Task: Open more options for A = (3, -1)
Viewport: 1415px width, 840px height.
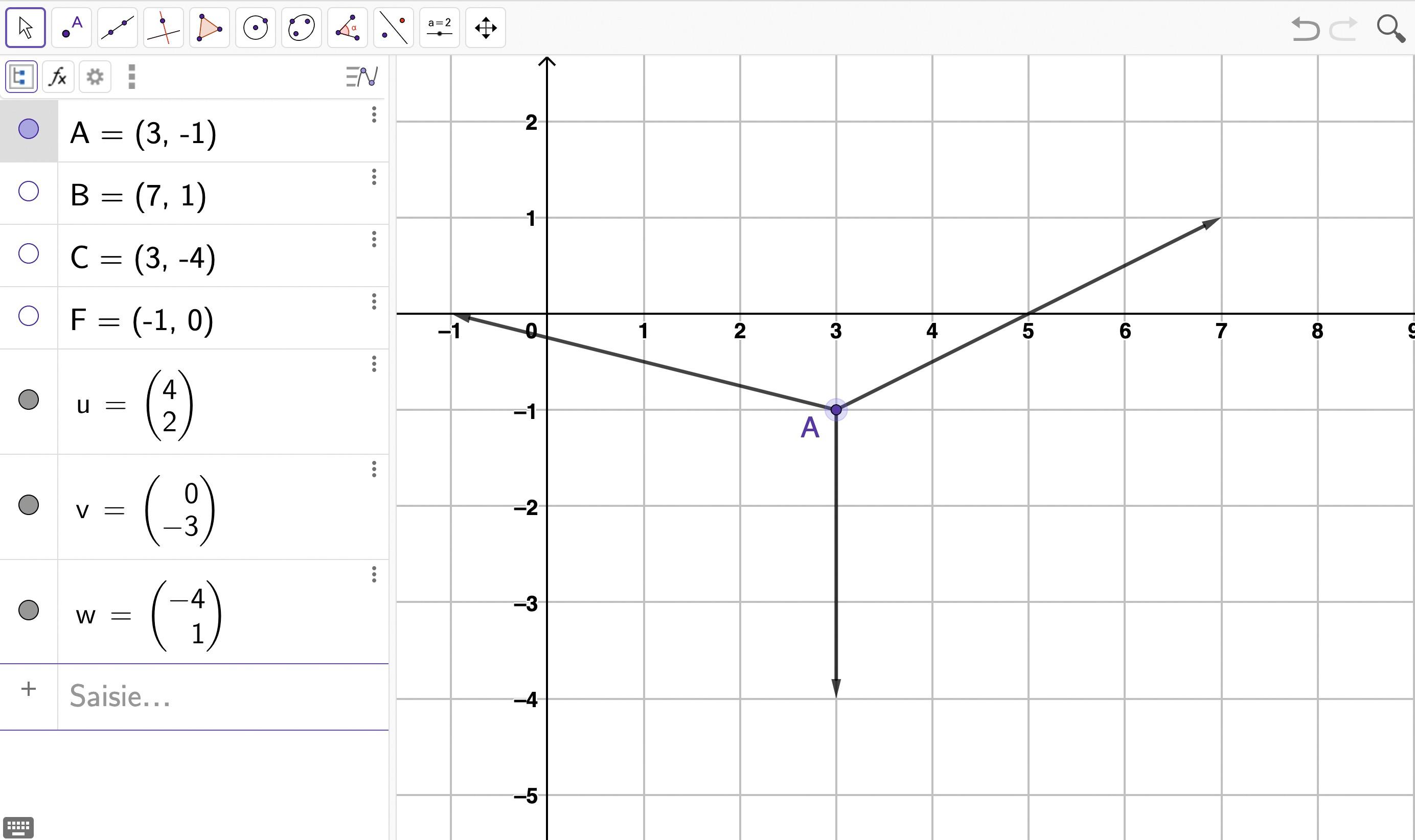Action: point(374,115)
